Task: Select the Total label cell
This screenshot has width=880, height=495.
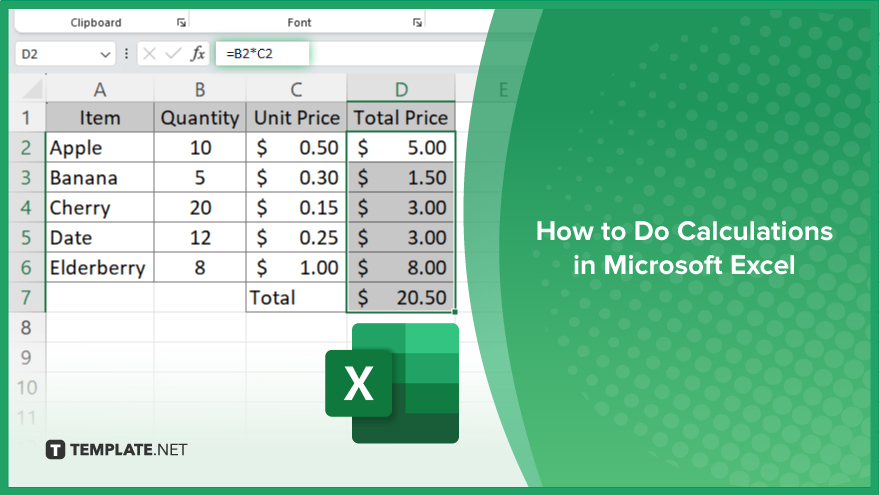Action: [296, 297]
